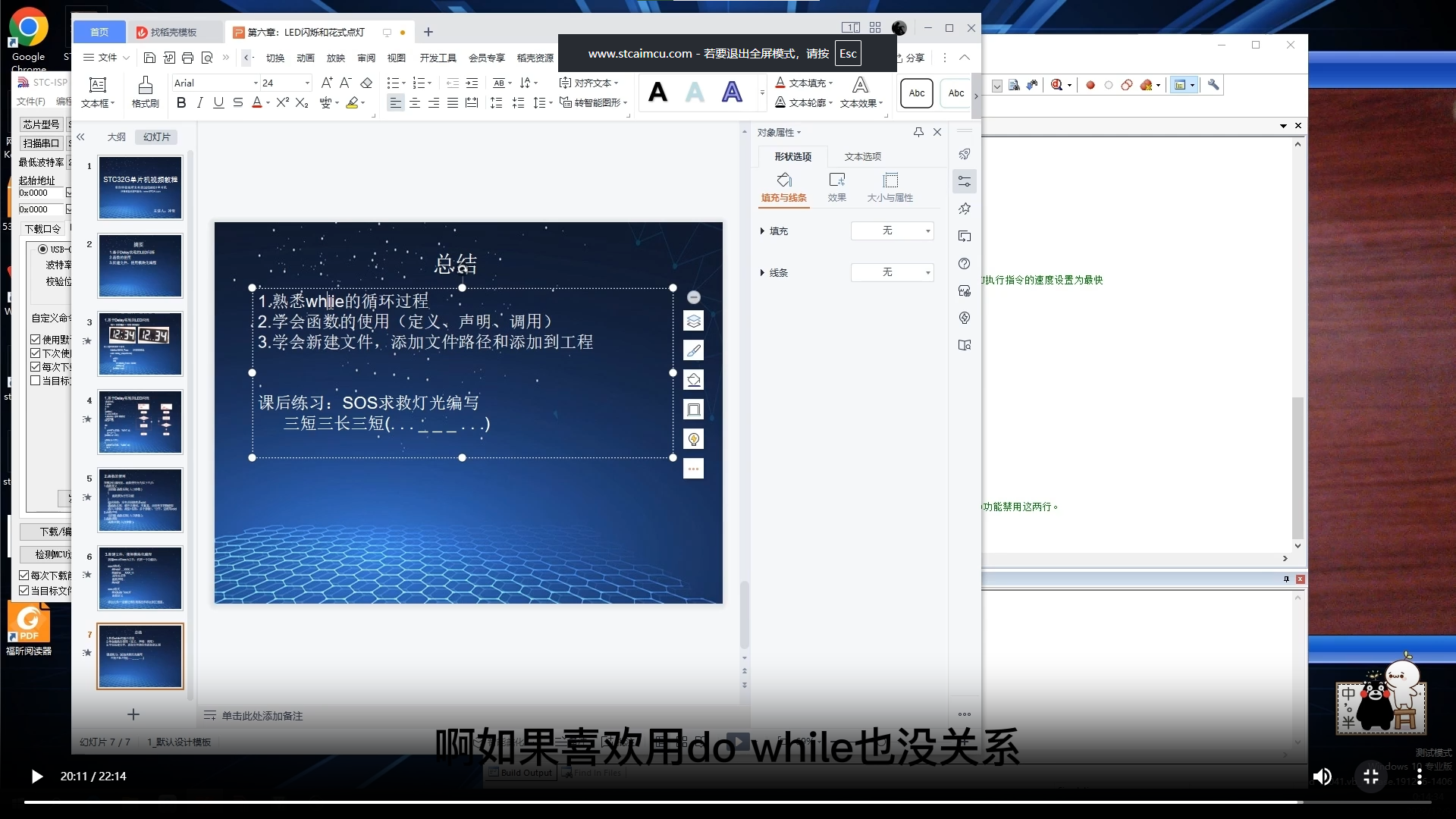This screenshot has width=1456, height=819.
Task: Toggle the 当目标 checkbox under 每次下
Action: pos(35,381)
